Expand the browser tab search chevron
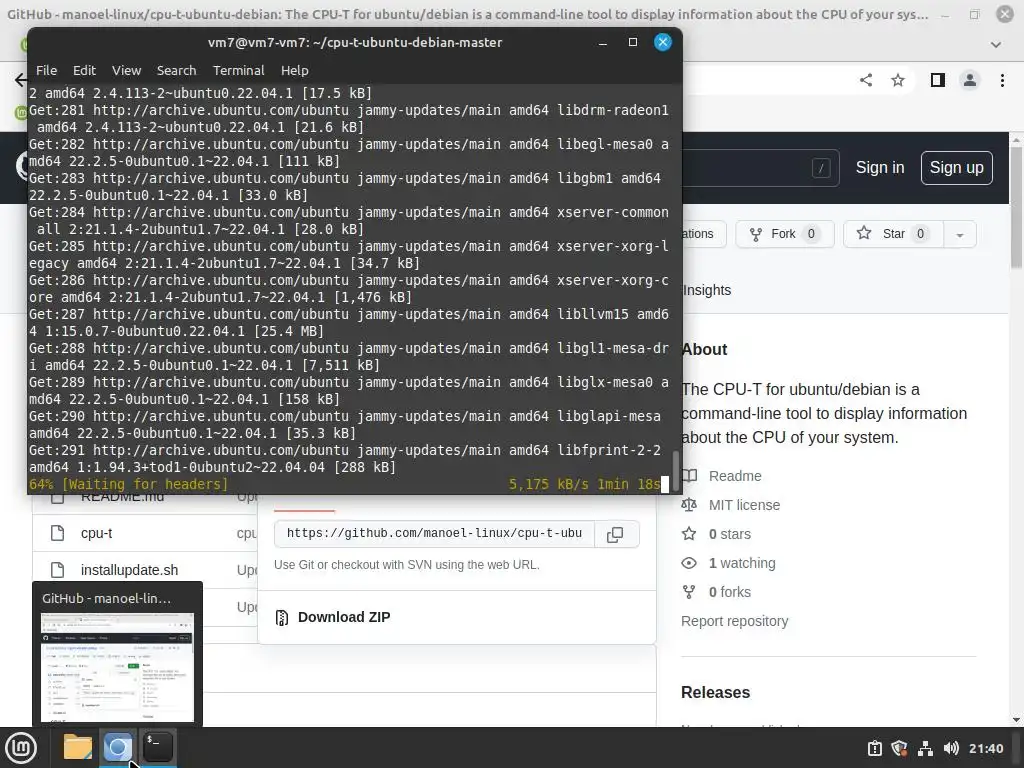 click(x=996, y=44)
